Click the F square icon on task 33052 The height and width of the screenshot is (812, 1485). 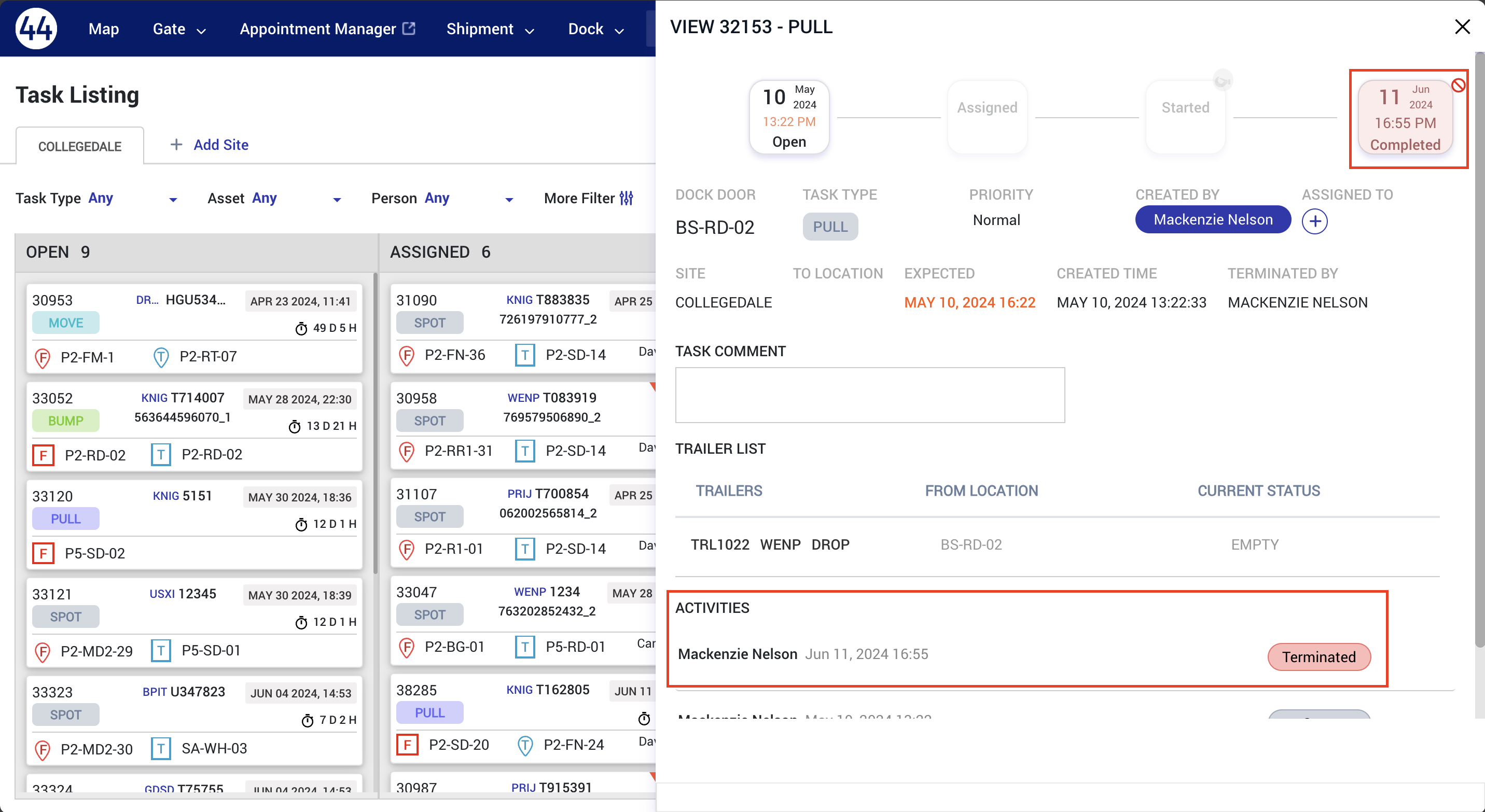(x=43, y=455)
